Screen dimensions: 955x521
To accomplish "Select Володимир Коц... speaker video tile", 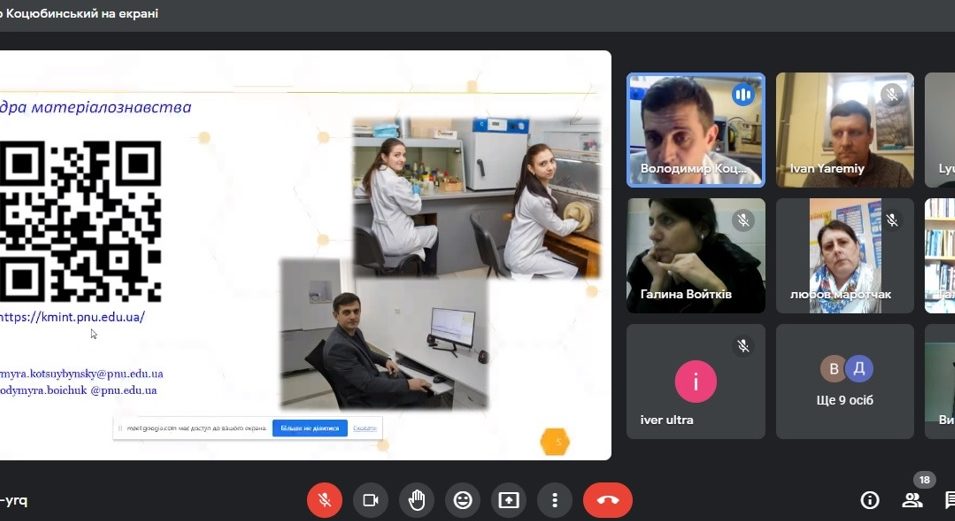I will pyautogui.click(x=695, y=130).
